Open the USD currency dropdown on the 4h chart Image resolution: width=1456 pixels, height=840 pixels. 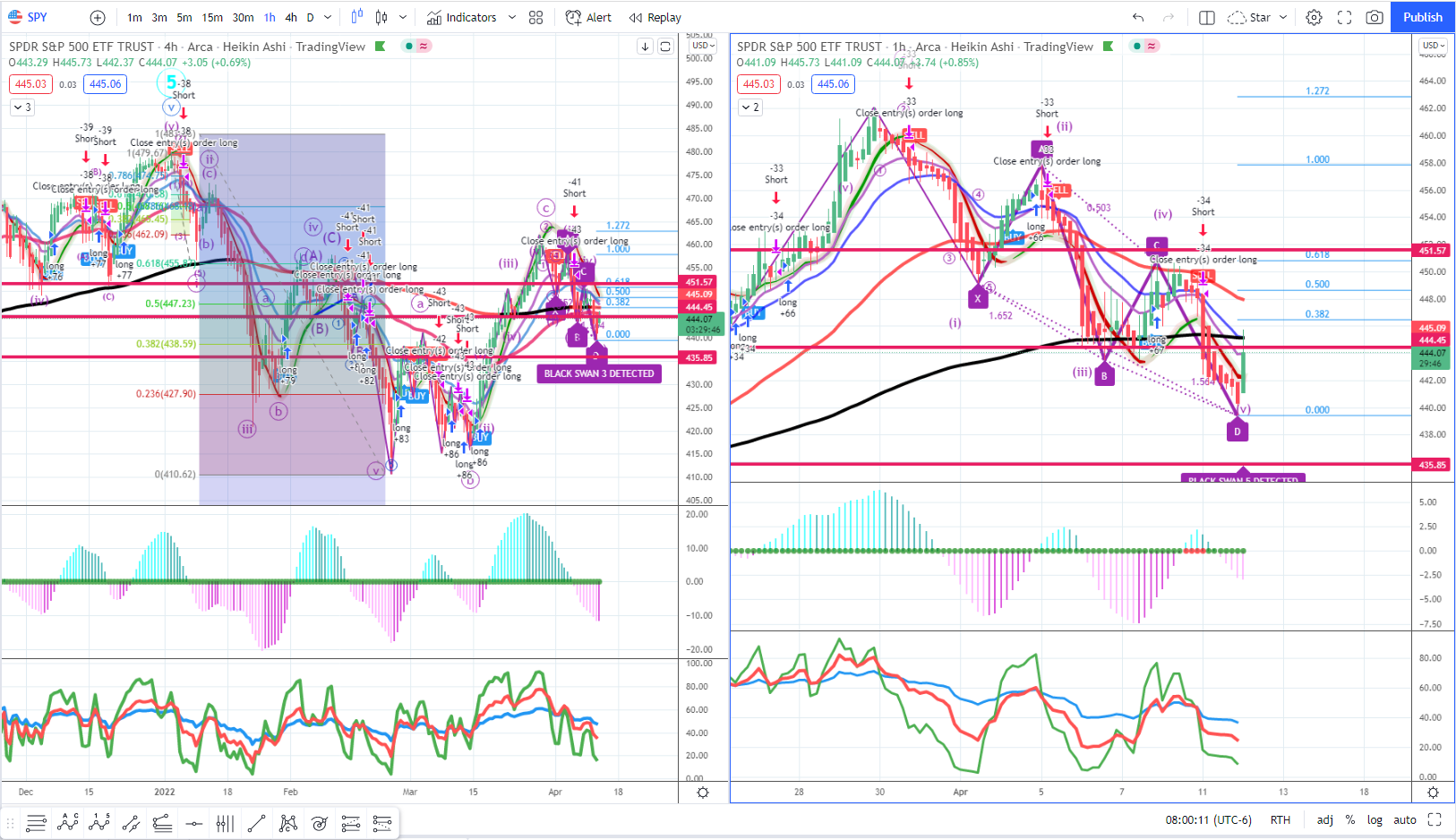click(x=702, y=46)
